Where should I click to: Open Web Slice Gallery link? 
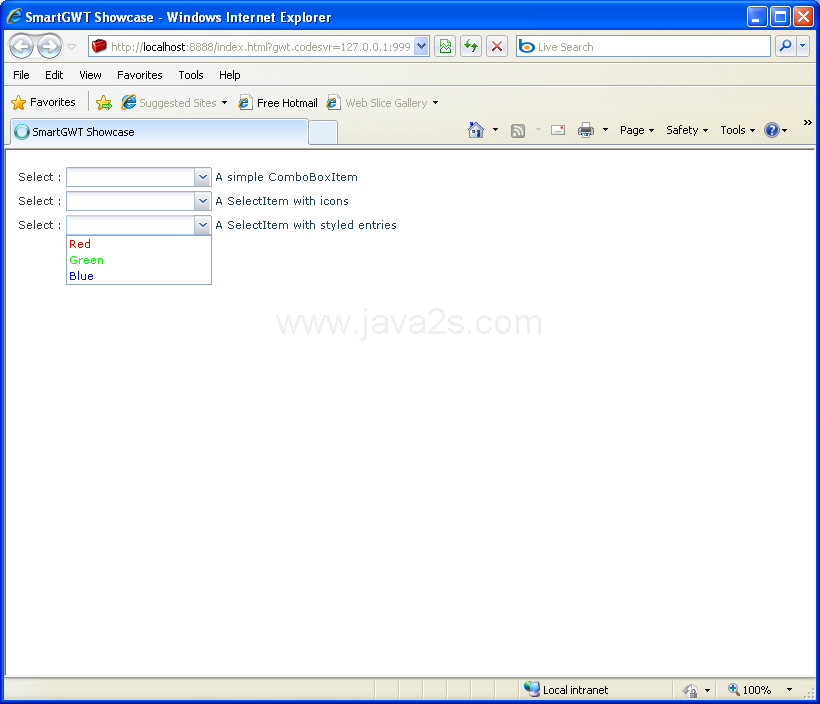pyautogui.click(x=382, y=103)
